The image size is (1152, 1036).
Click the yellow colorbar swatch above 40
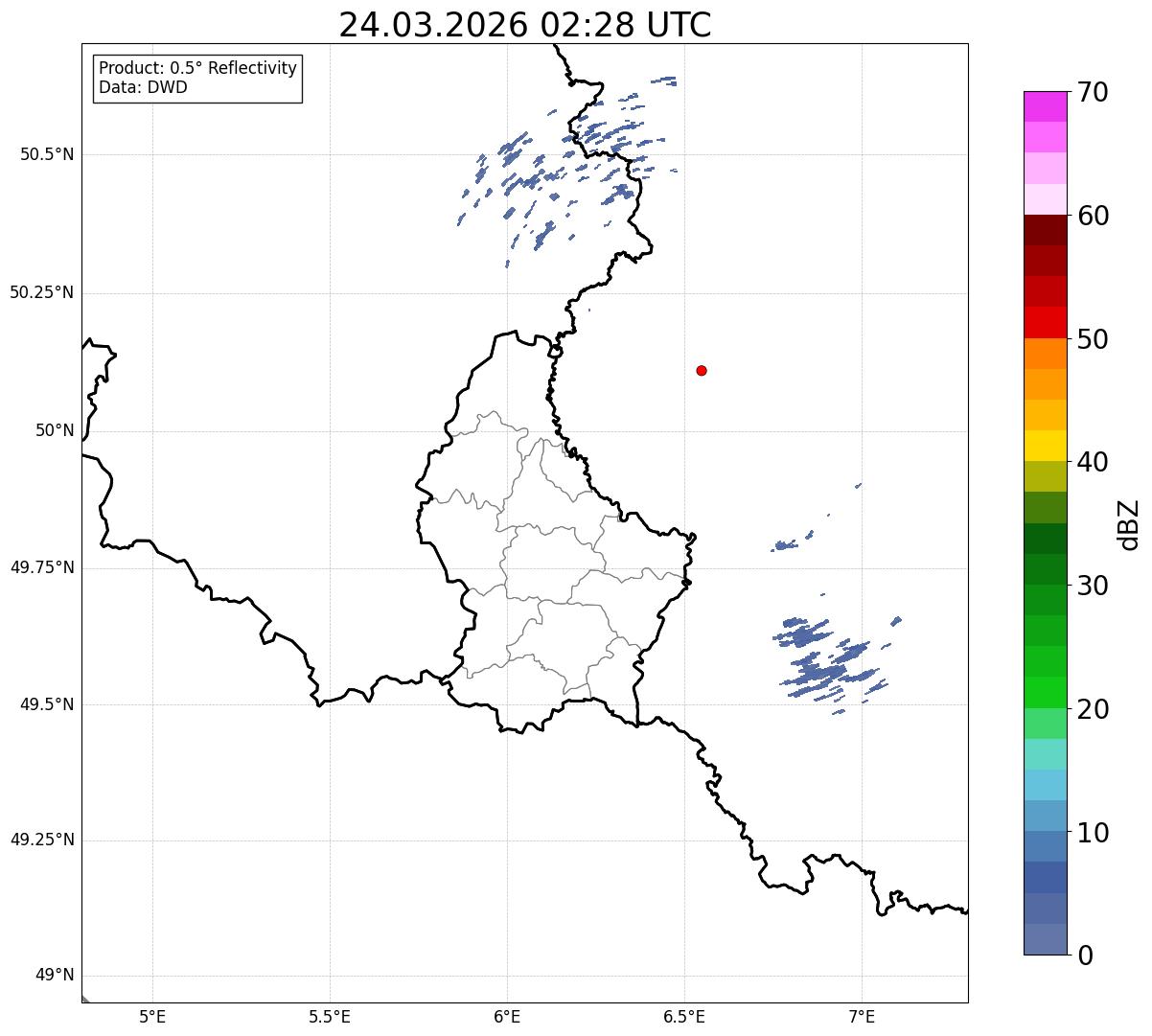pyautogui.click(x=1046, y=446)
